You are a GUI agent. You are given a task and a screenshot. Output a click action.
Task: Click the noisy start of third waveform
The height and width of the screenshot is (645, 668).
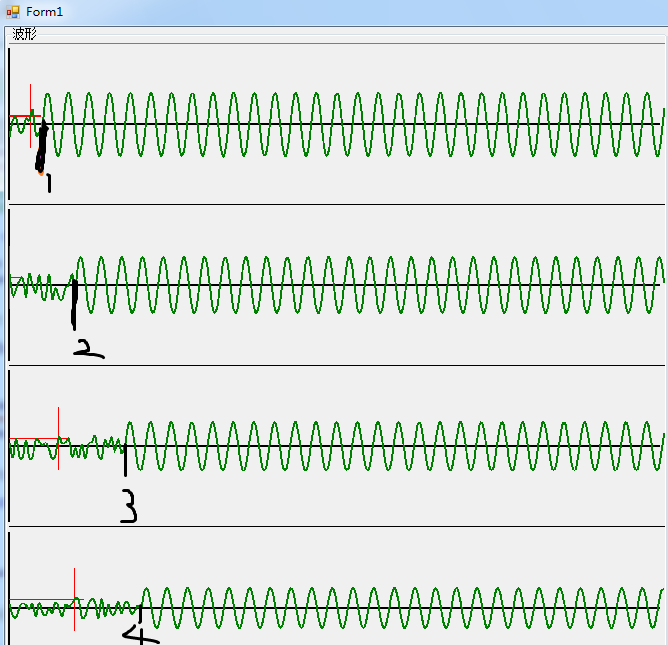coord(90,447)
